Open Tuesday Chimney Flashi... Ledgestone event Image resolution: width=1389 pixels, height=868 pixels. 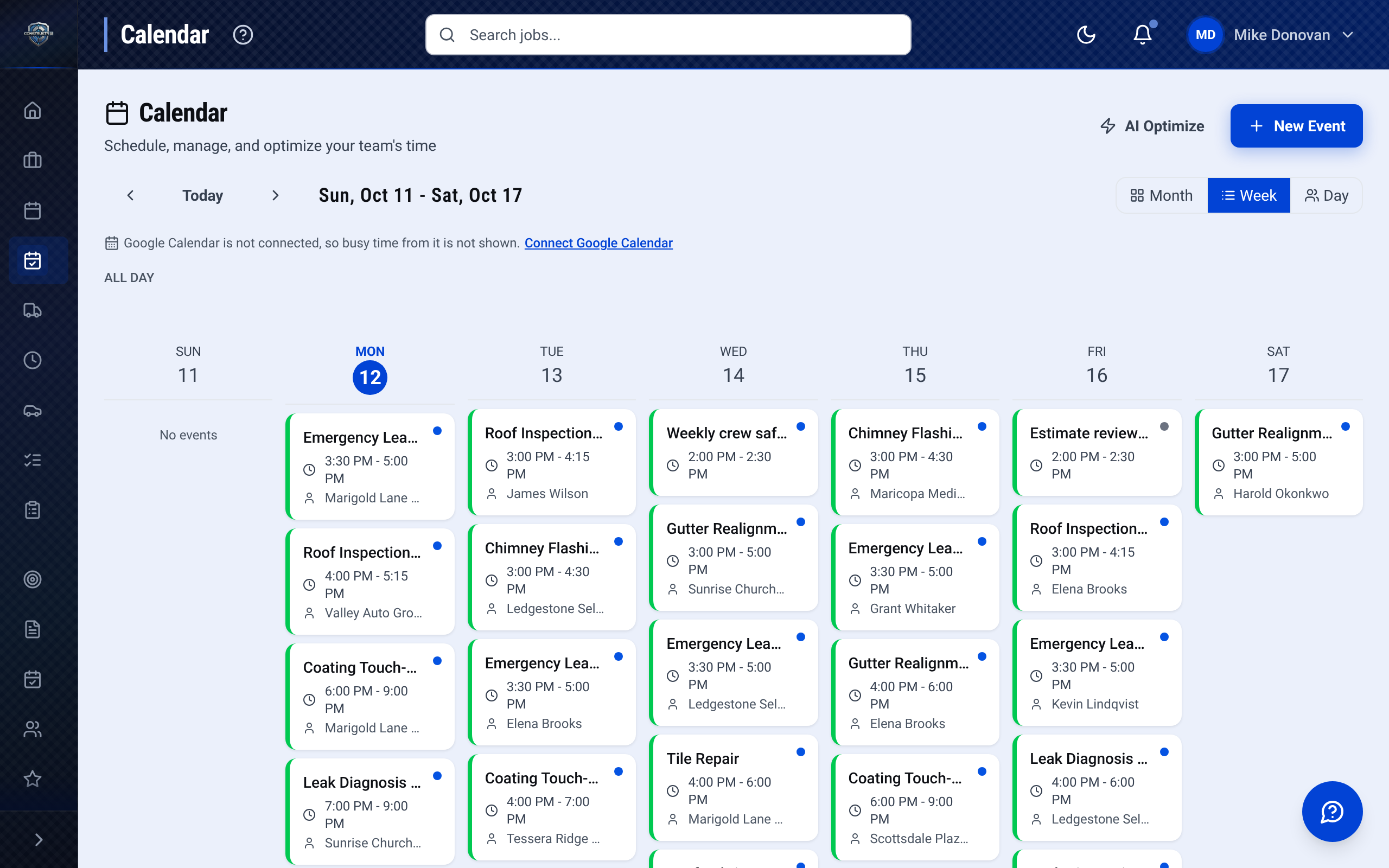(552, 577)
